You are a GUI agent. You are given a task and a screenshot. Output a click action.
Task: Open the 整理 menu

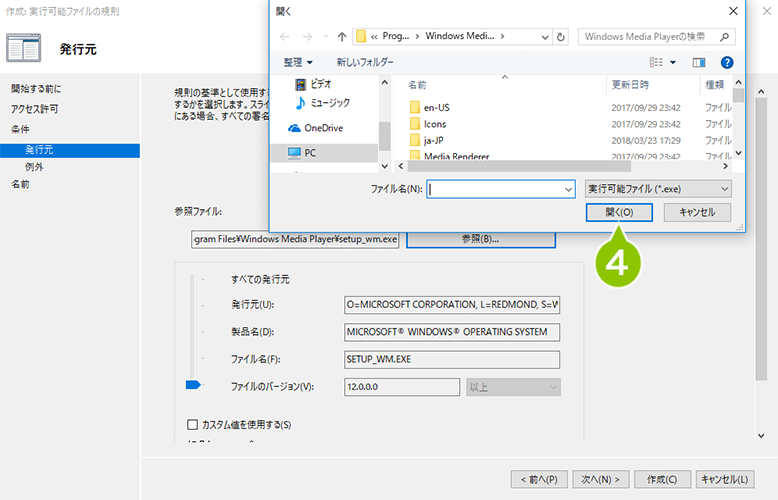[x=298, y=62]
